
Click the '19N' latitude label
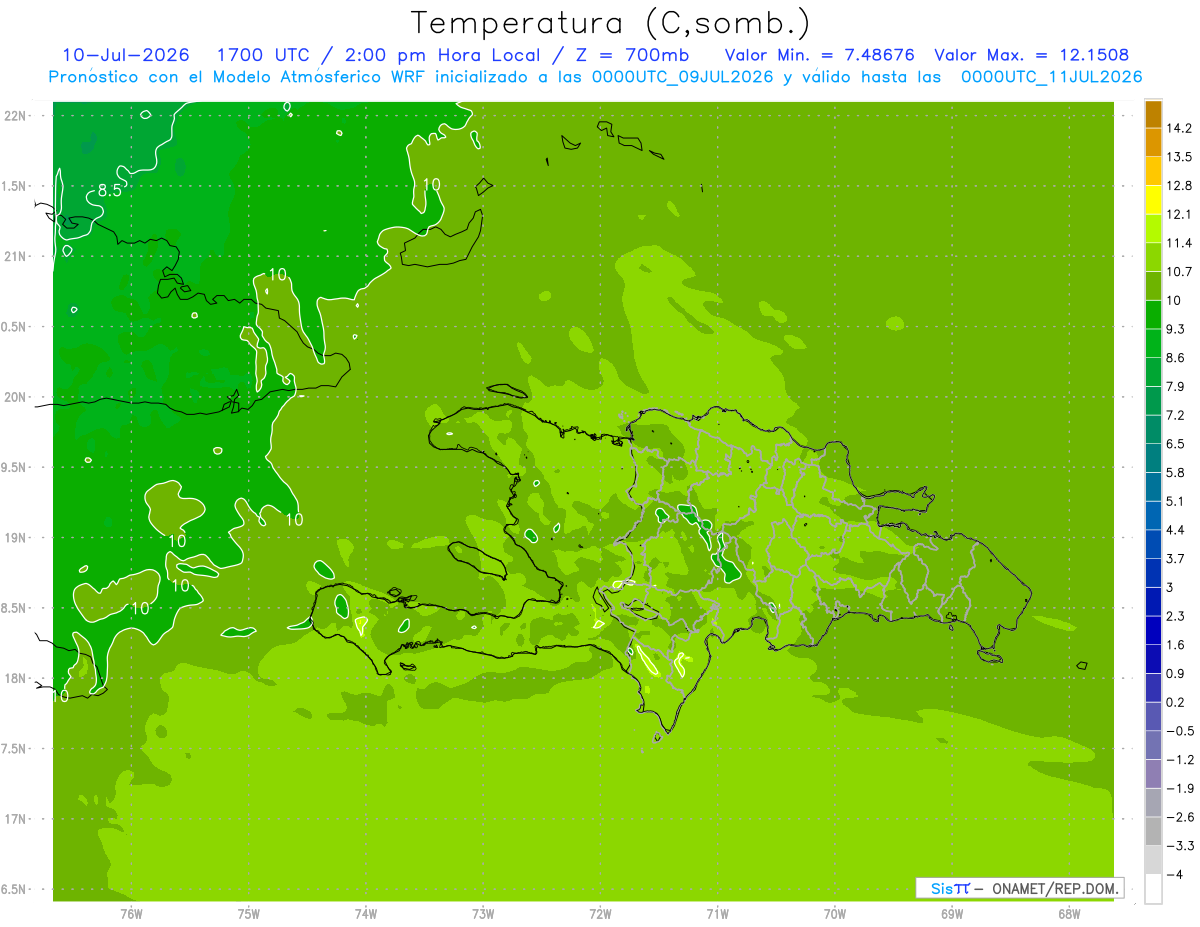point(16,538)
